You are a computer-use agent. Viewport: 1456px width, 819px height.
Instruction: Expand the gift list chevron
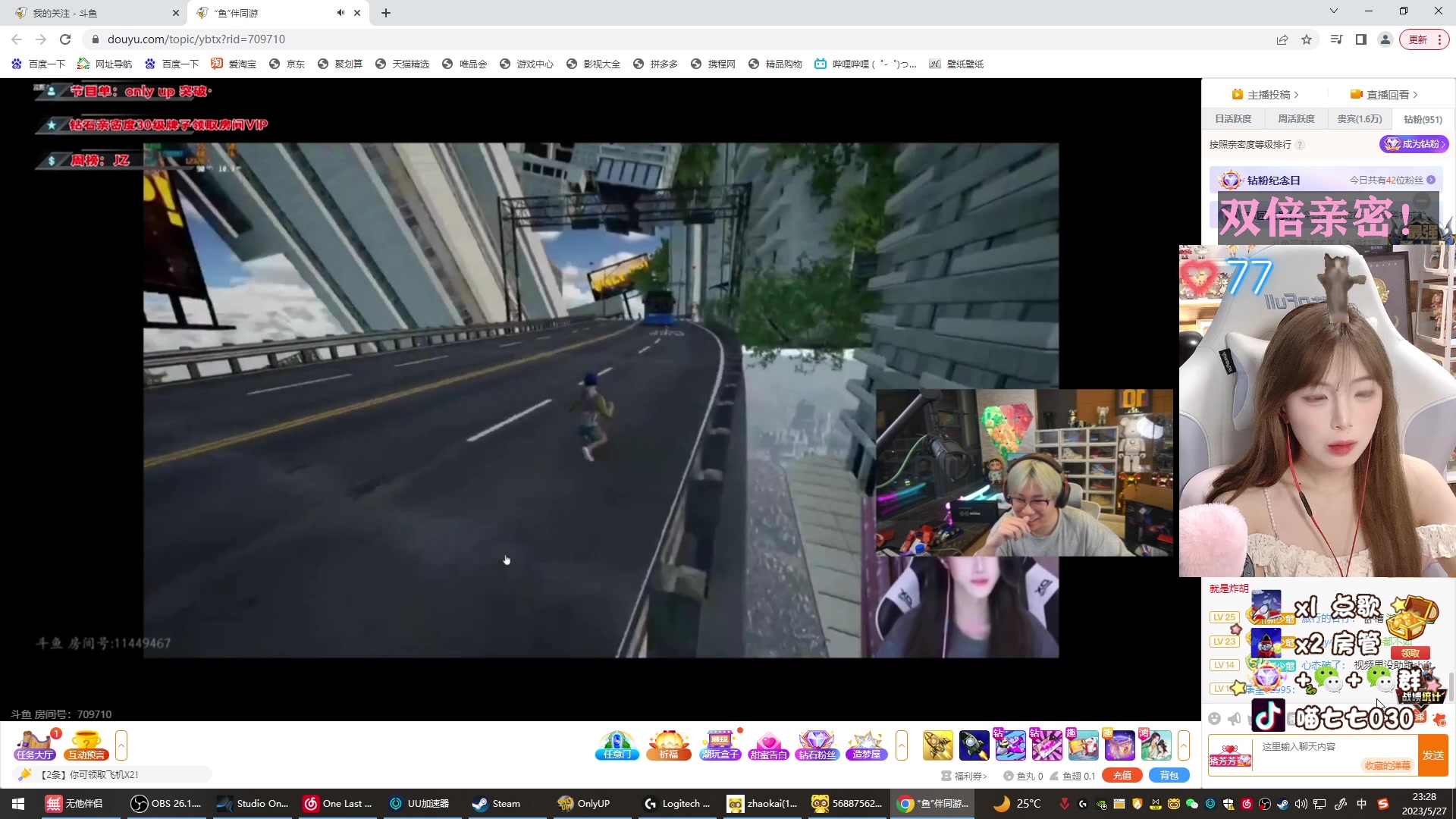click(1184, 745)
